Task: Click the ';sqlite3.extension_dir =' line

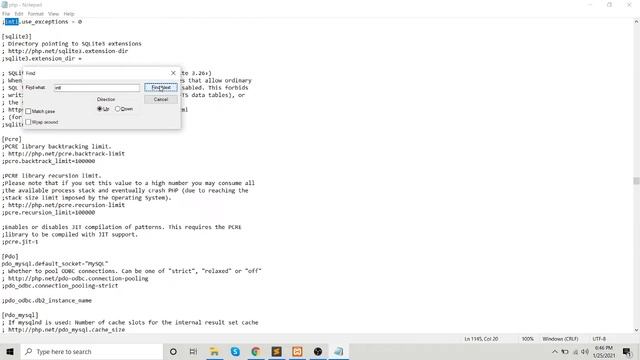Action: 42,58
